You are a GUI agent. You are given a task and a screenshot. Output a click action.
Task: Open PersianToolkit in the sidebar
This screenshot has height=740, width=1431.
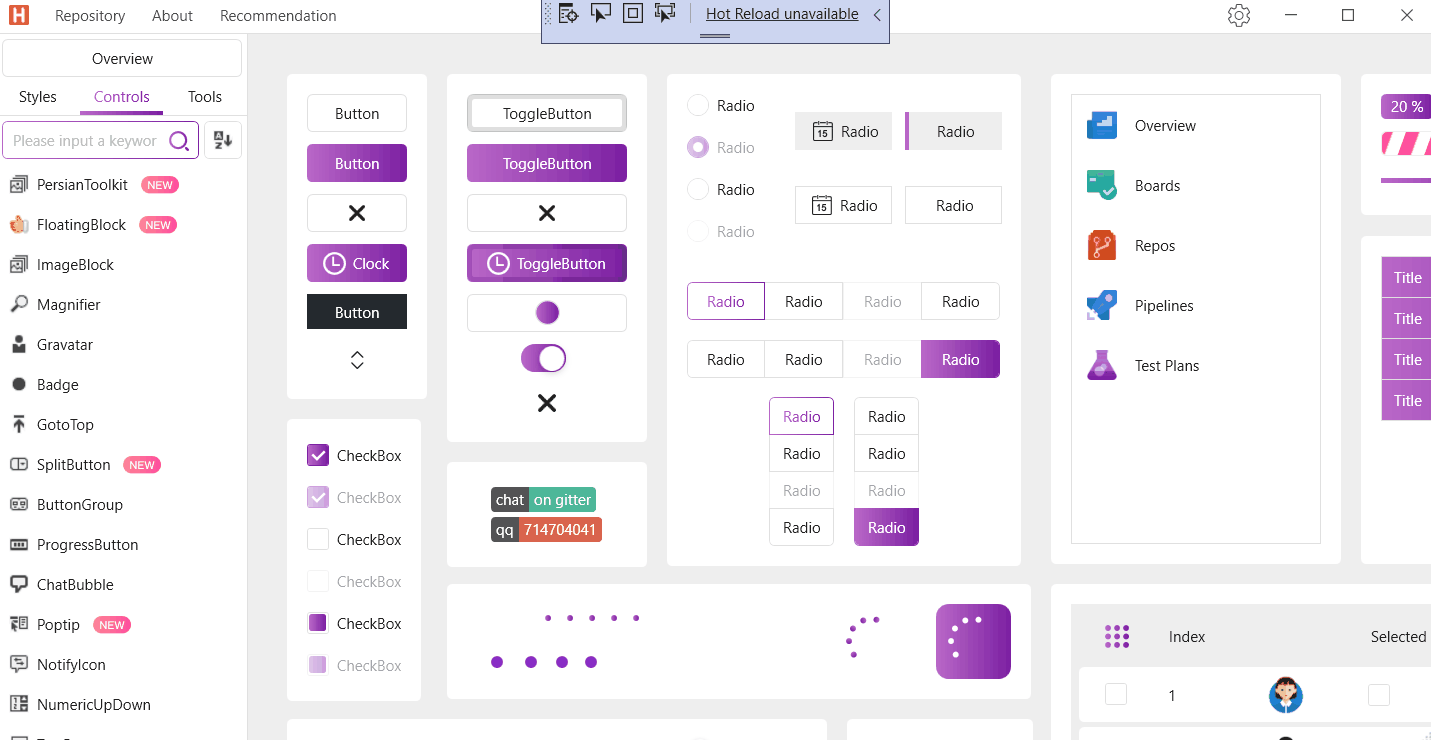click(x=123, y=185)
